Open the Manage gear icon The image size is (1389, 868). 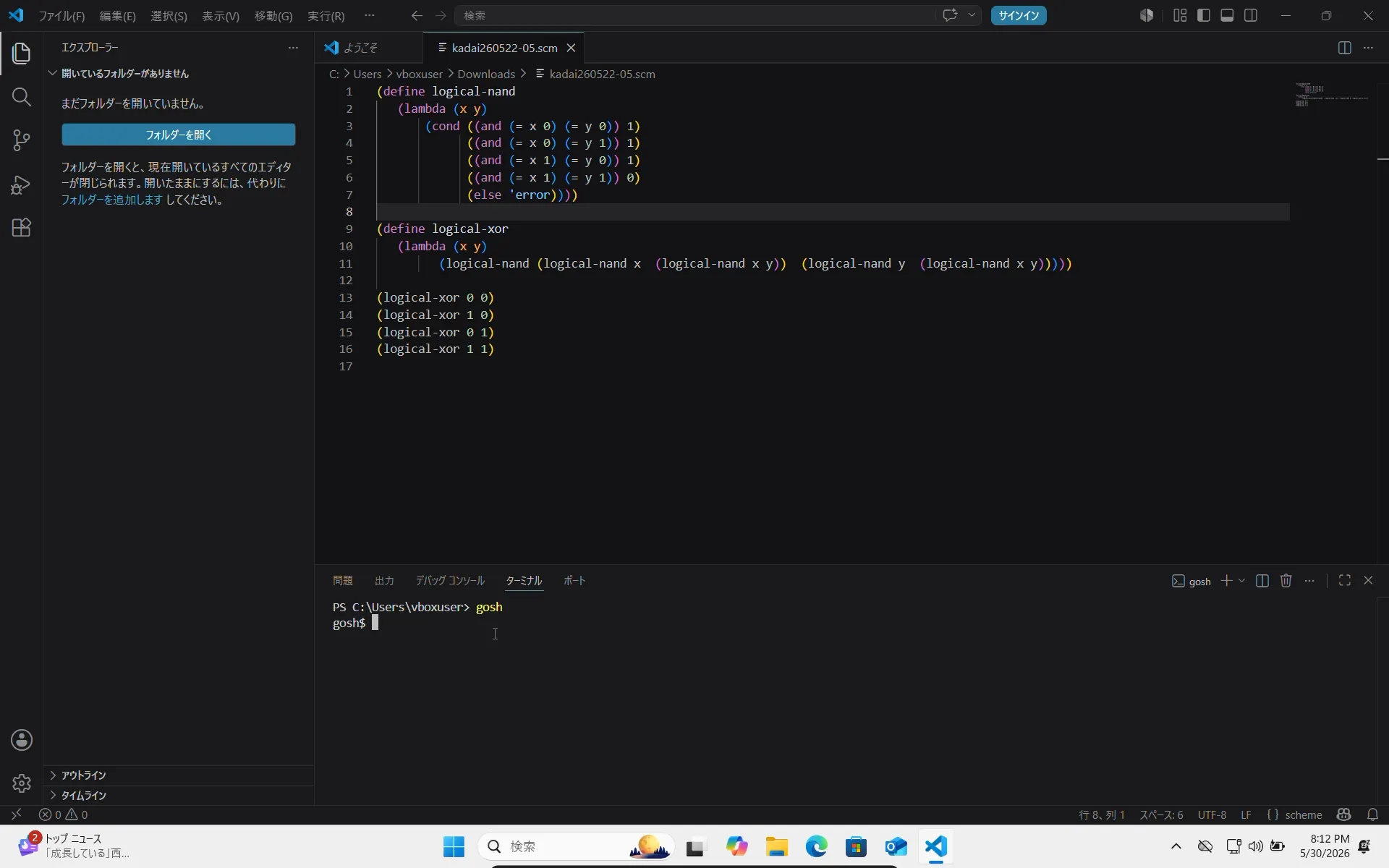pos(21,783)
